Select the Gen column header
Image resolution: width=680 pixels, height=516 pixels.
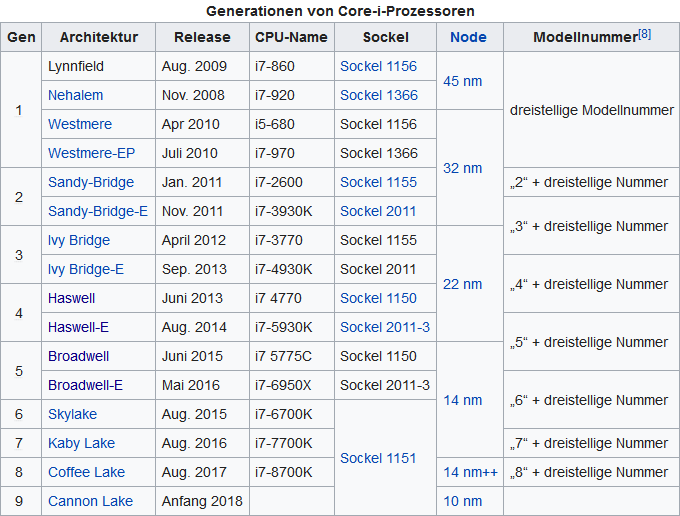pyautogui.click(x=21, y=37)
